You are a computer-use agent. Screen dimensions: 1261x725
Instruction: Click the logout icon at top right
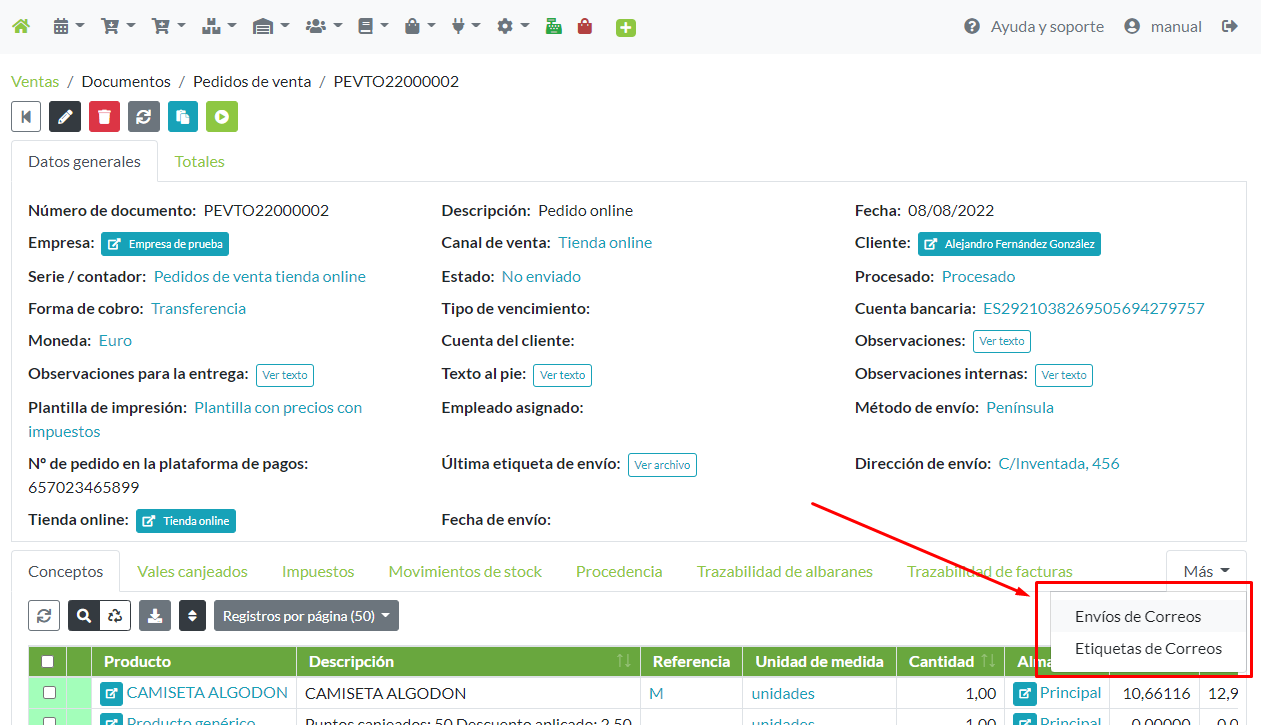coord(1230,27)
